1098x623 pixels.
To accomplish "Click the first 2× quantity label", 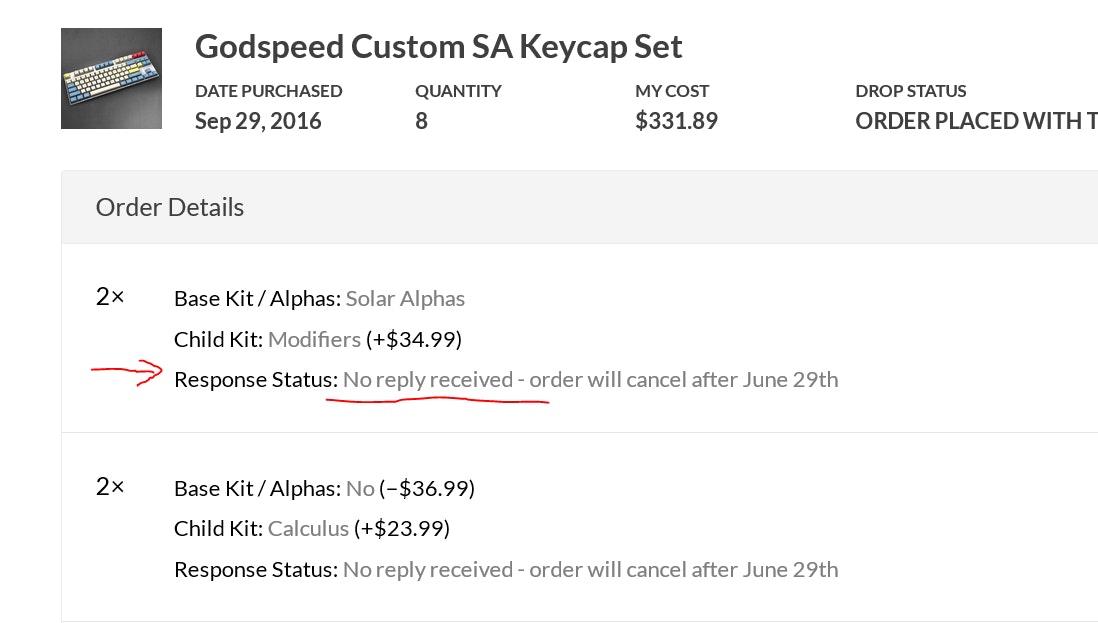I will [110, 296].
